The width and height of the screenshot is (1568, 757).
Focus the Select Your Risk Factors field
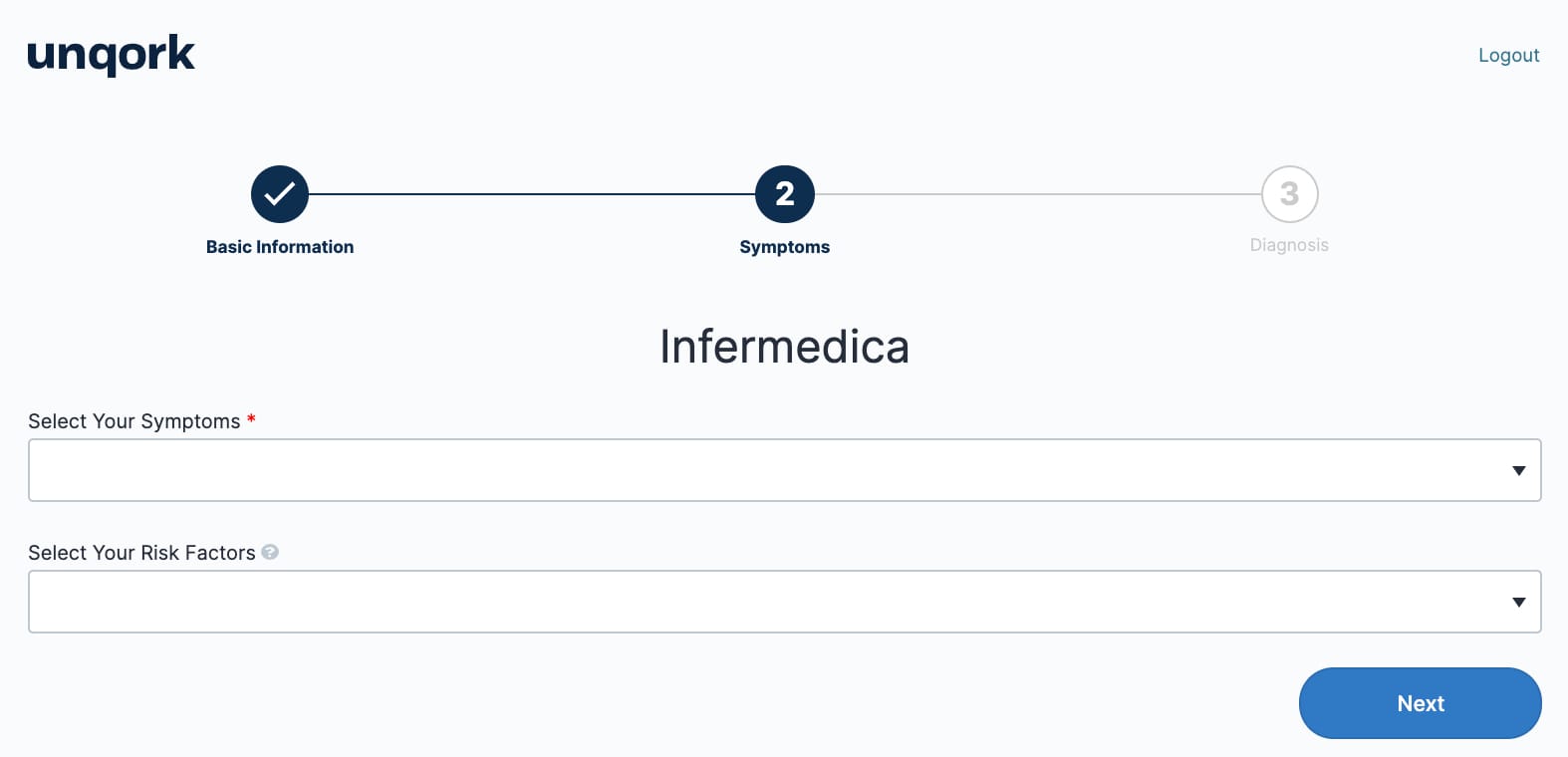coord(785,602)
